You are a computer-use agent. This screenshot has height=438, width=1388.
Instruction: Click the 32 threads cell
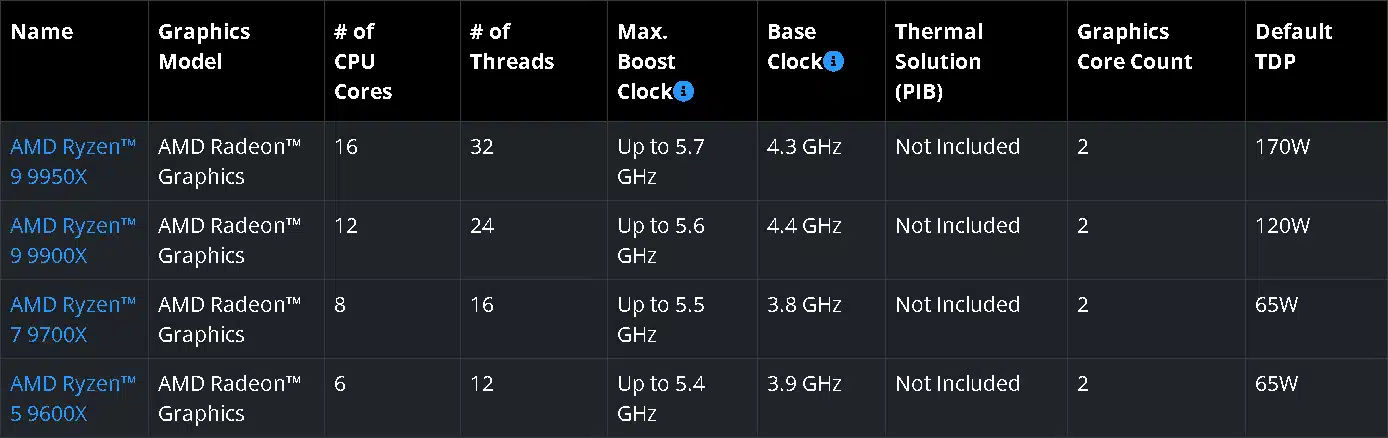pyautogui.click(x=482, y=147)
